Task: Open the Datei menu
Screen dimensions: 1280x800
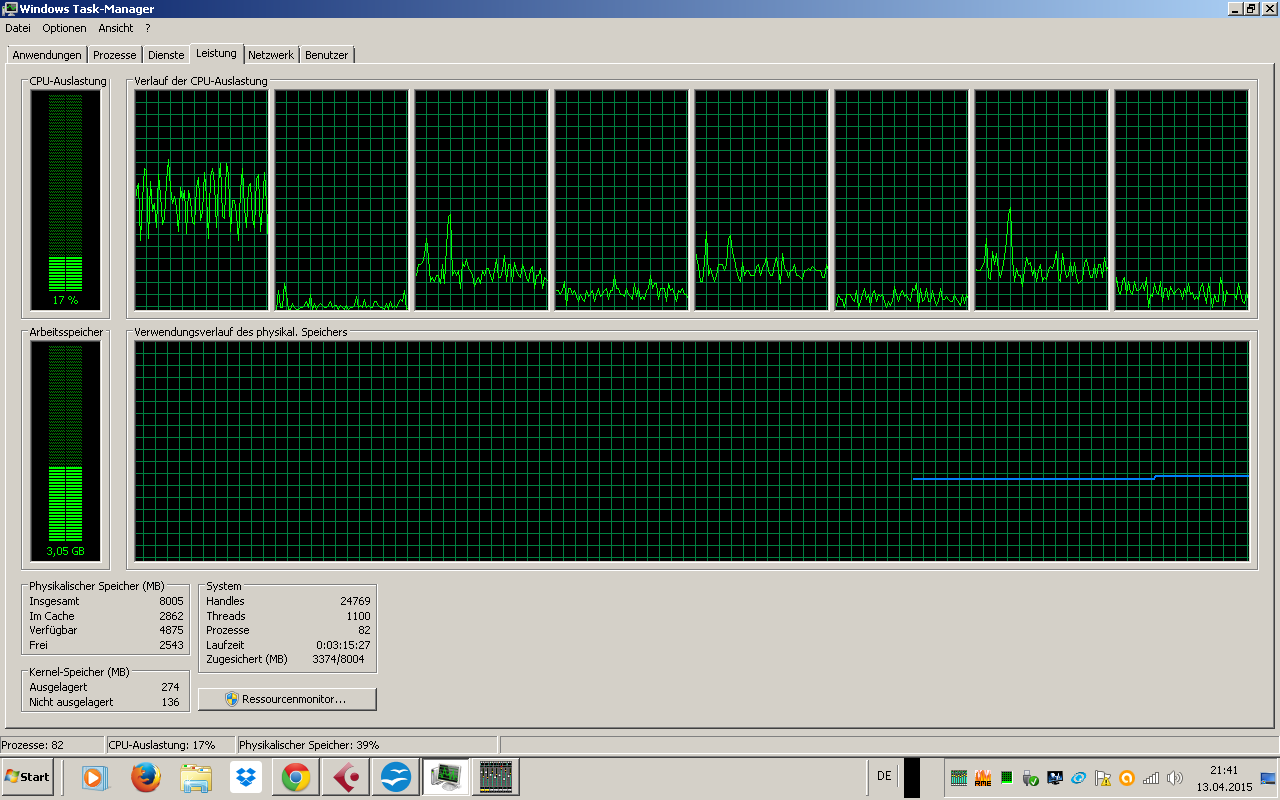Action: point(18,28)
